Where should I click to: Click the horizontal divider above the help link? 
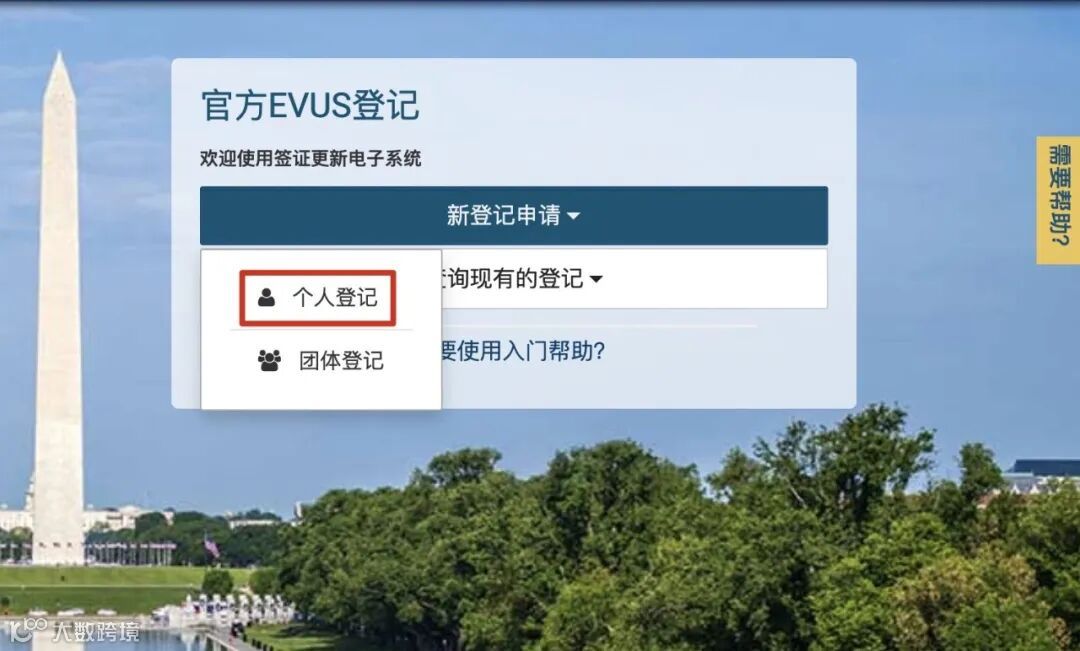(x=598, y=326)
